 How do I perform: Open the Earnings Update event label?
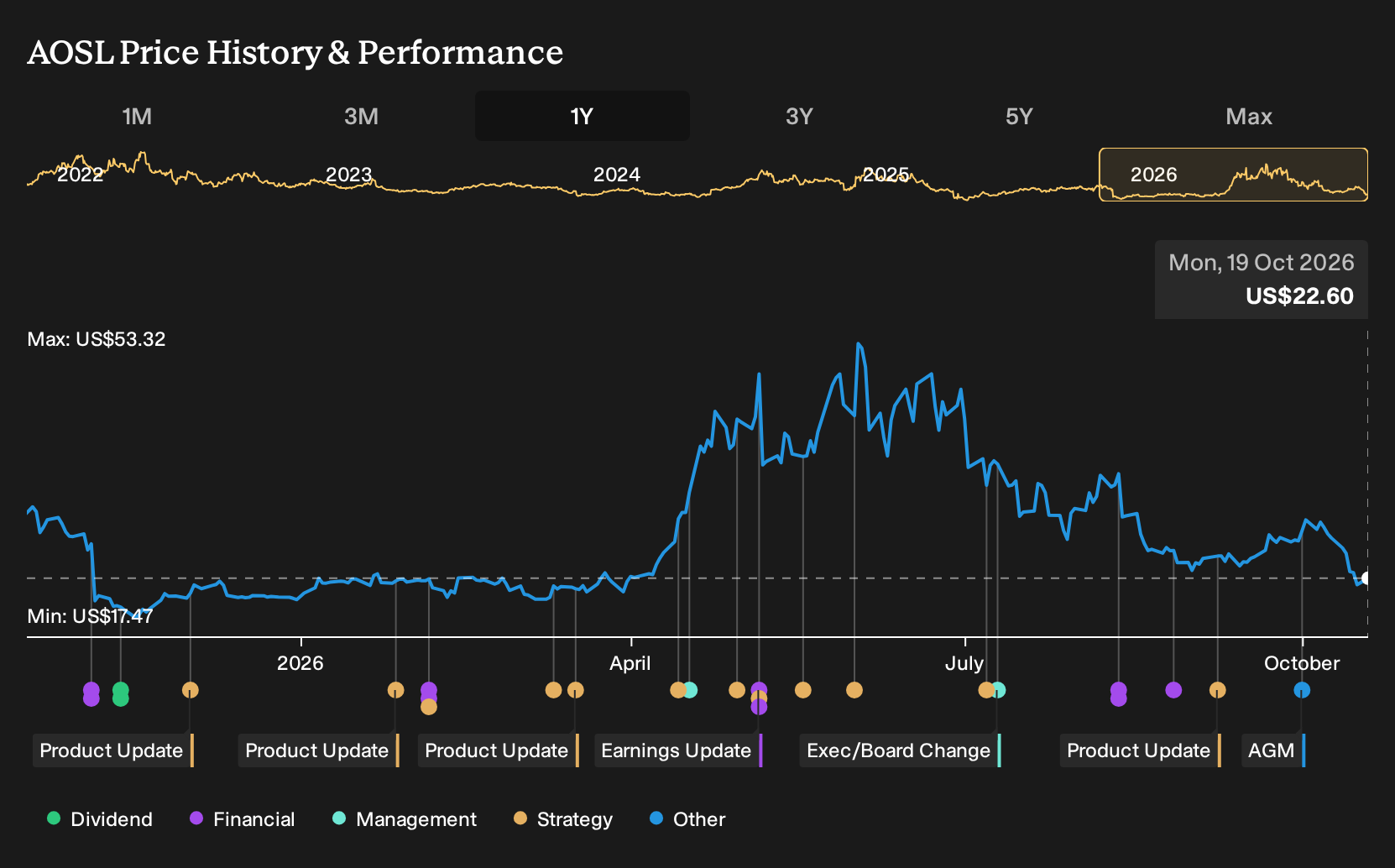(677, 750)
